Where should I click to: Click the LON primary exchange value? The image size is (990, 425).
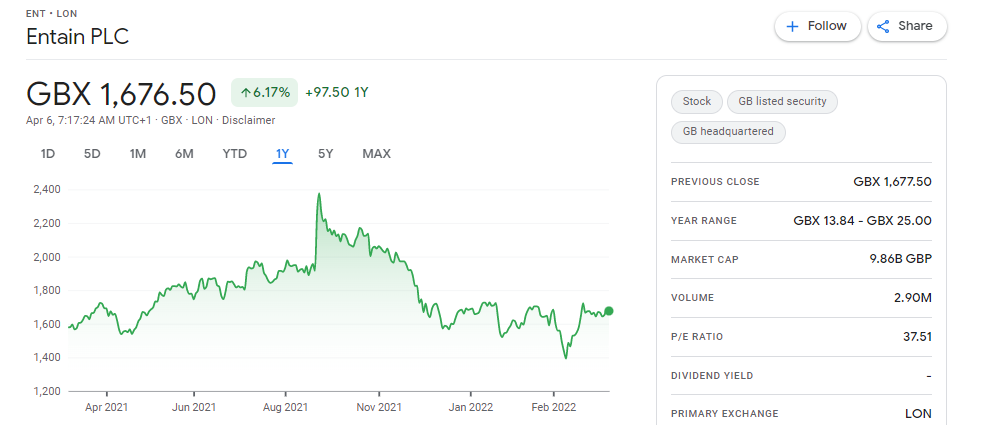[x=918, y=414]
